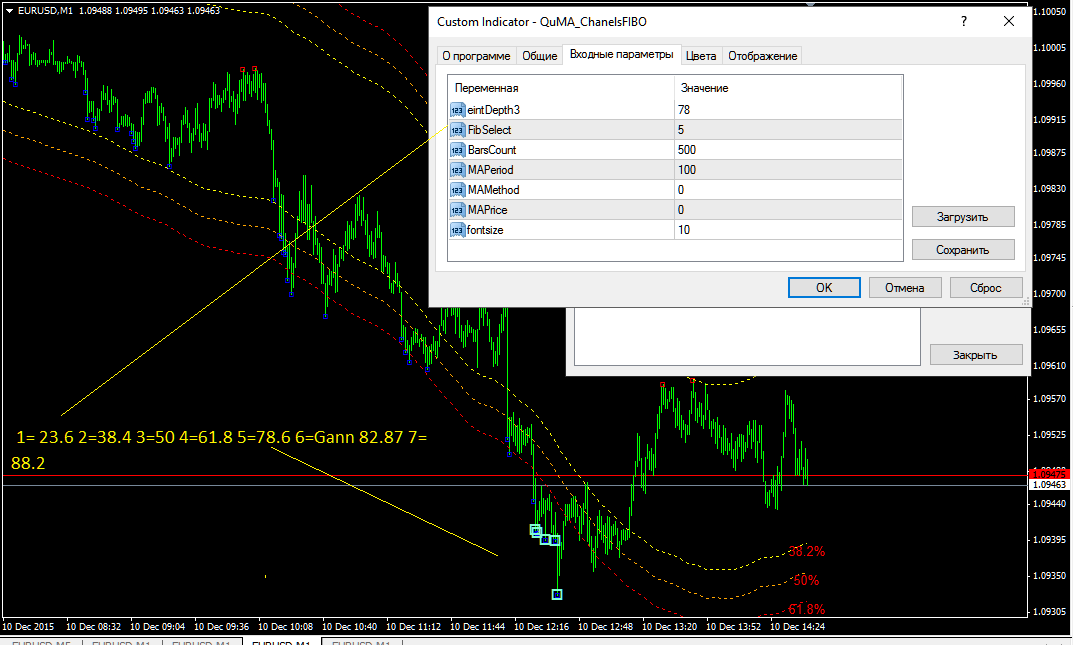The image size is (1073, 645).
Task: Edit the fontsize value 10
Action: pos(788,230)
